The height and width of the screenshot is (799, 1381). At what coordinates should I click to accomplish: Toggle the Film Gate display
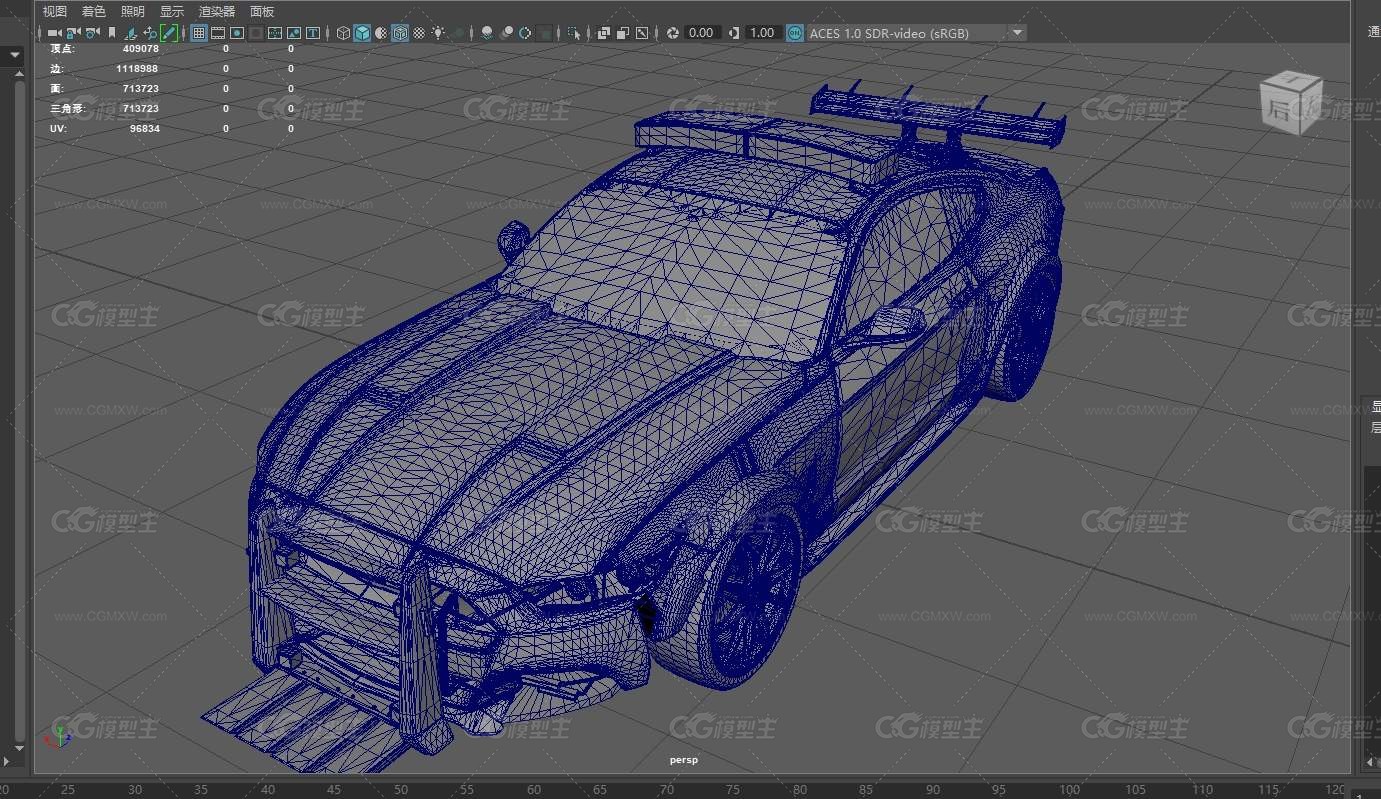(218, 33)
